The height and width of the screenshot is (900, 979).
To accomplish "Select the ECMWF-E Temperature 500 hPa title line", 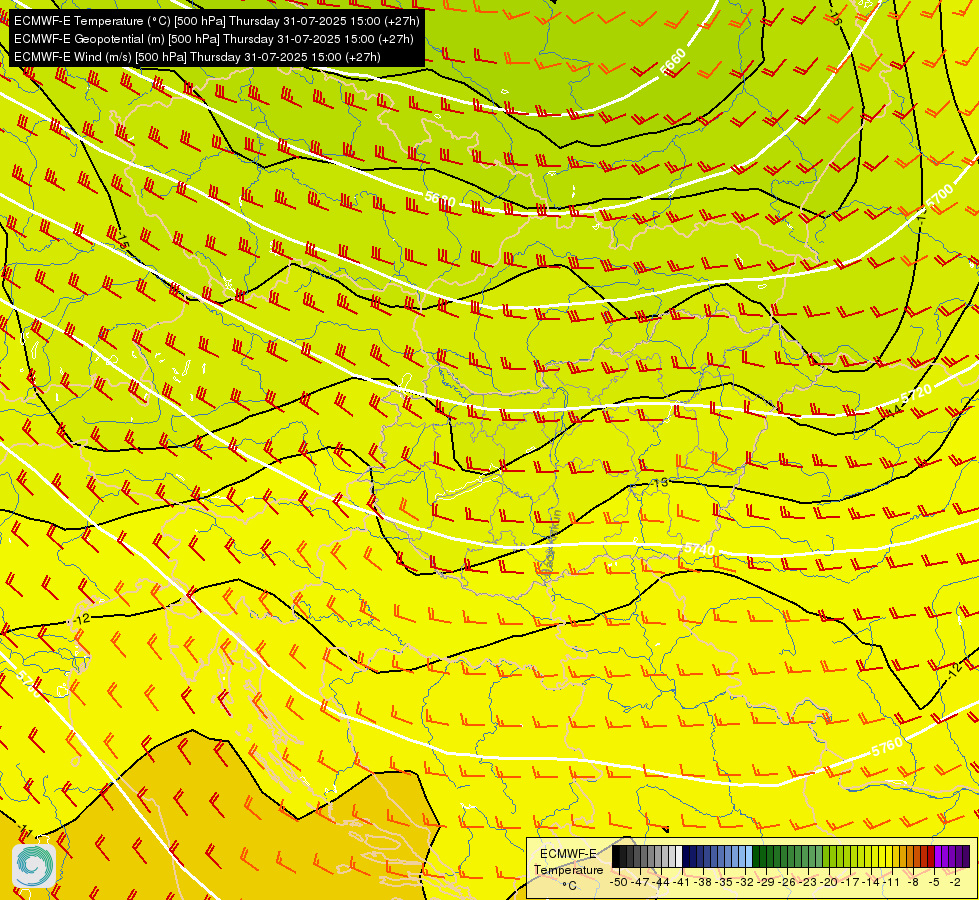I will pos(217,21).
